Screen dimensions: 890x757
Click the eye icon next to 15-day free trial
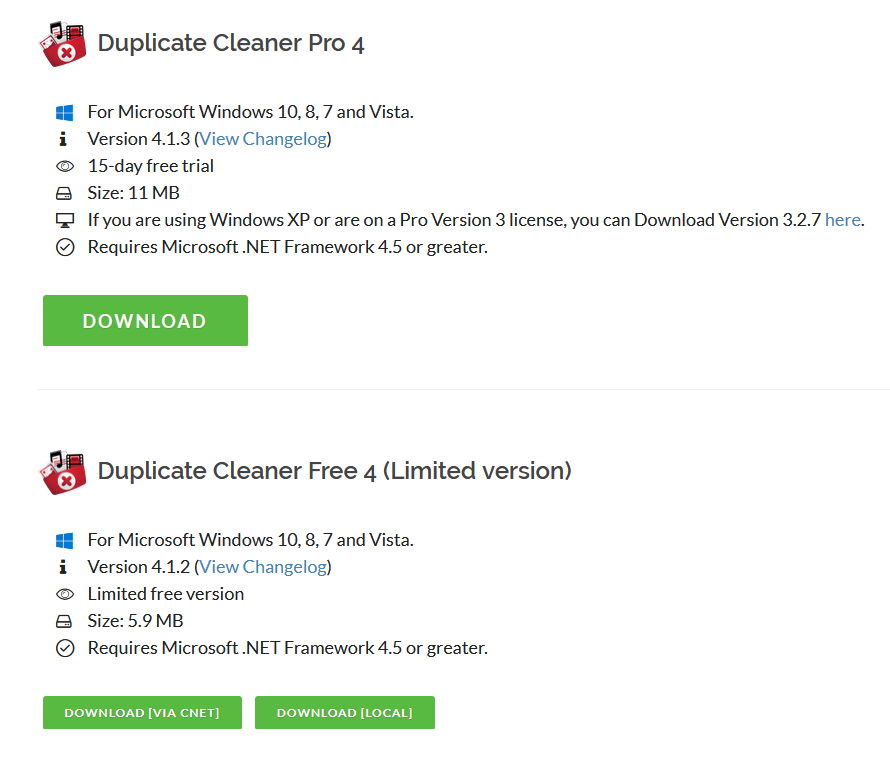click(x=65, y=166)
